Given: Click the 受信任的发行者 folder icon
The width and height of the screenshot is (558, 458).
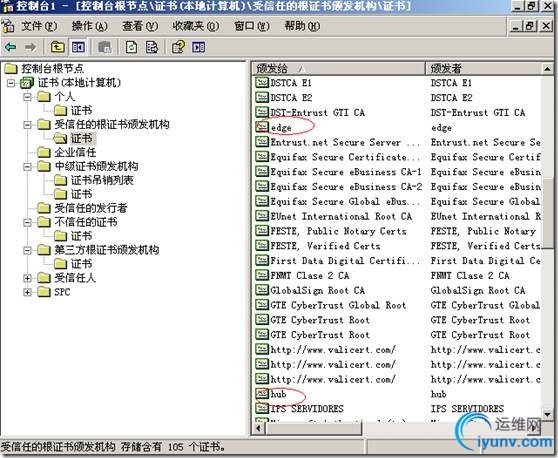Looking at the screenshot, I should (x=44, y=208).
